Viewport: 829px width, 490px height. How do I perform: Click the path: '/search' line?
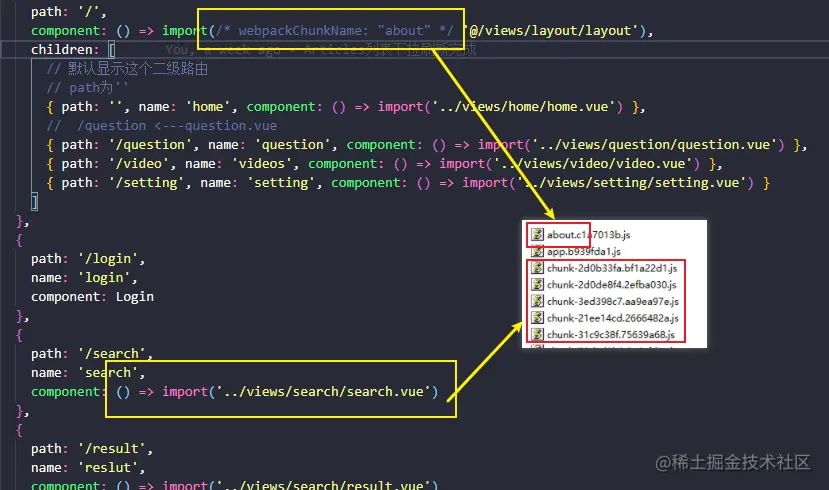coord(91,354)
